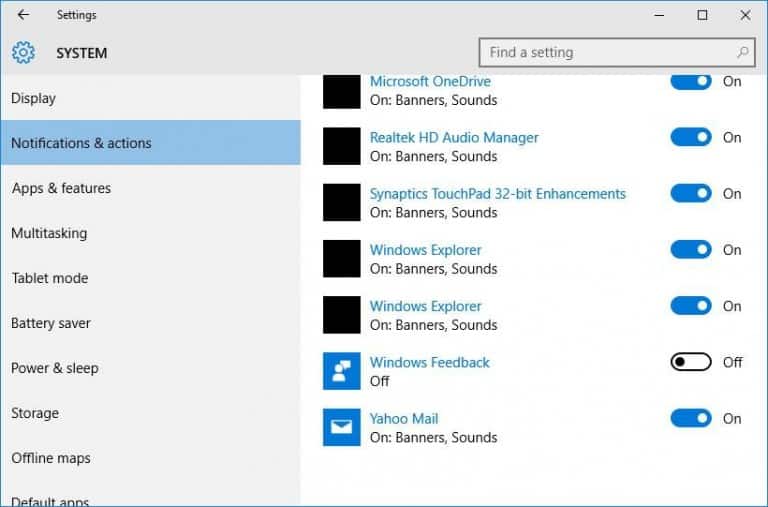Open Microsoft OneDrive notification options link
This screenshot has height=507, width=768.
tap(430, 81)
